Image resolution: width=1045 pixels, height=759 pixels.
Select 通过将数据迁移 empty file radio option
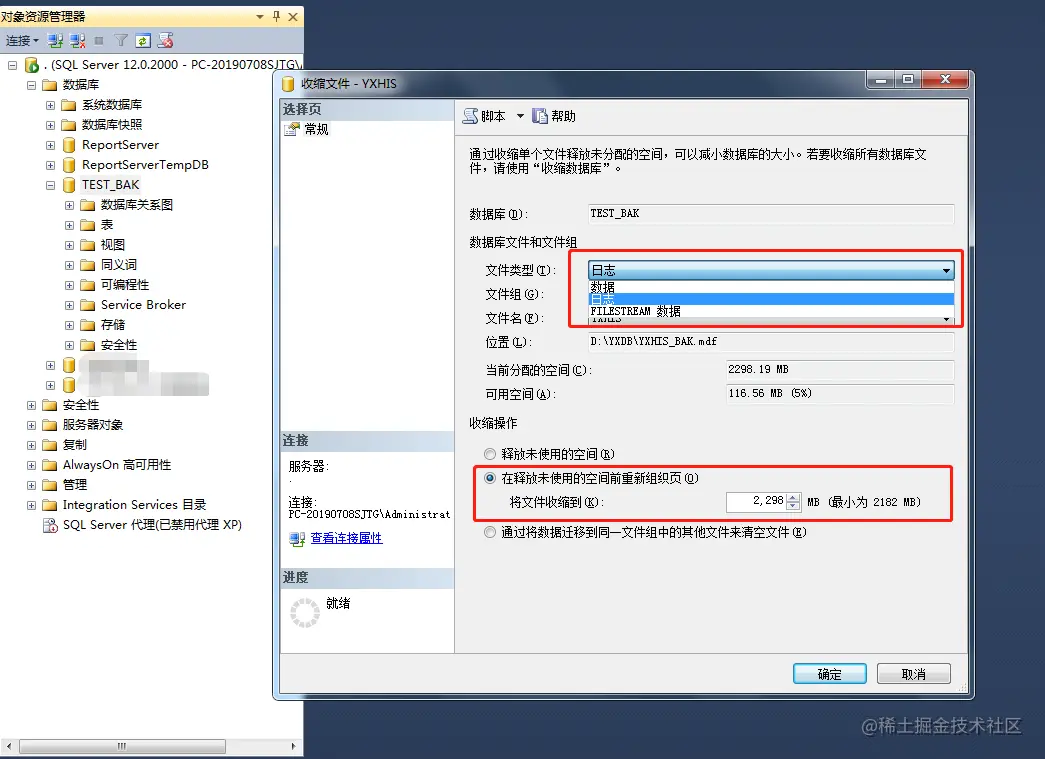pyautogui.click(x=490, y=532)
